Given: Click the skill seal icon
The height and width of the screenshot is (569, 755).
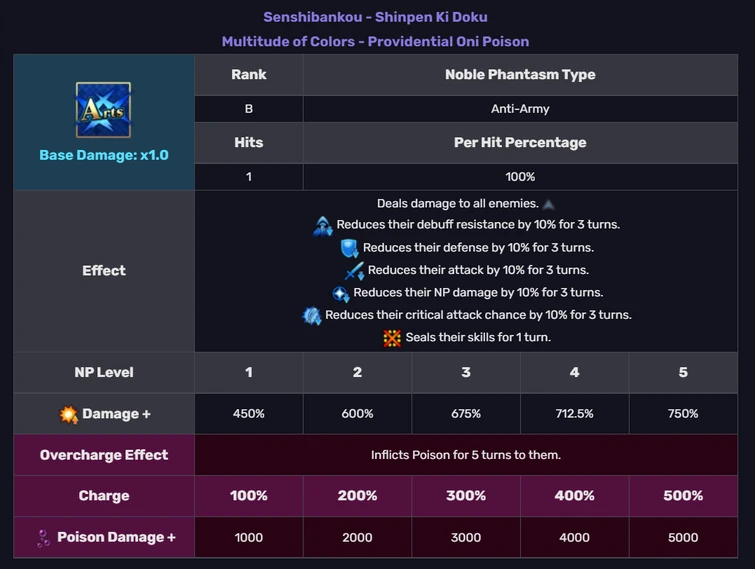Looking at the screenshot, I should 392,338.
